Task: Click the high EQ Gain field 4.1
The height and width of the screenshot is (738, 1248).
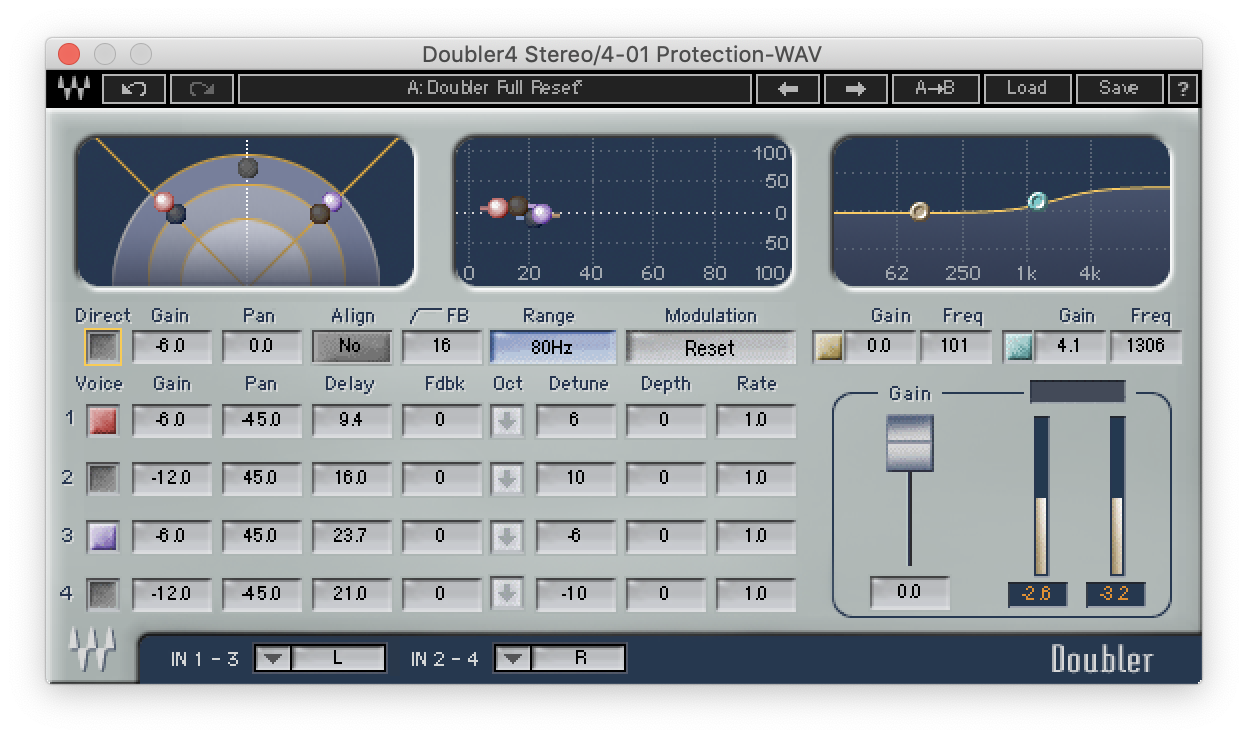Action: pos(1070,347)
